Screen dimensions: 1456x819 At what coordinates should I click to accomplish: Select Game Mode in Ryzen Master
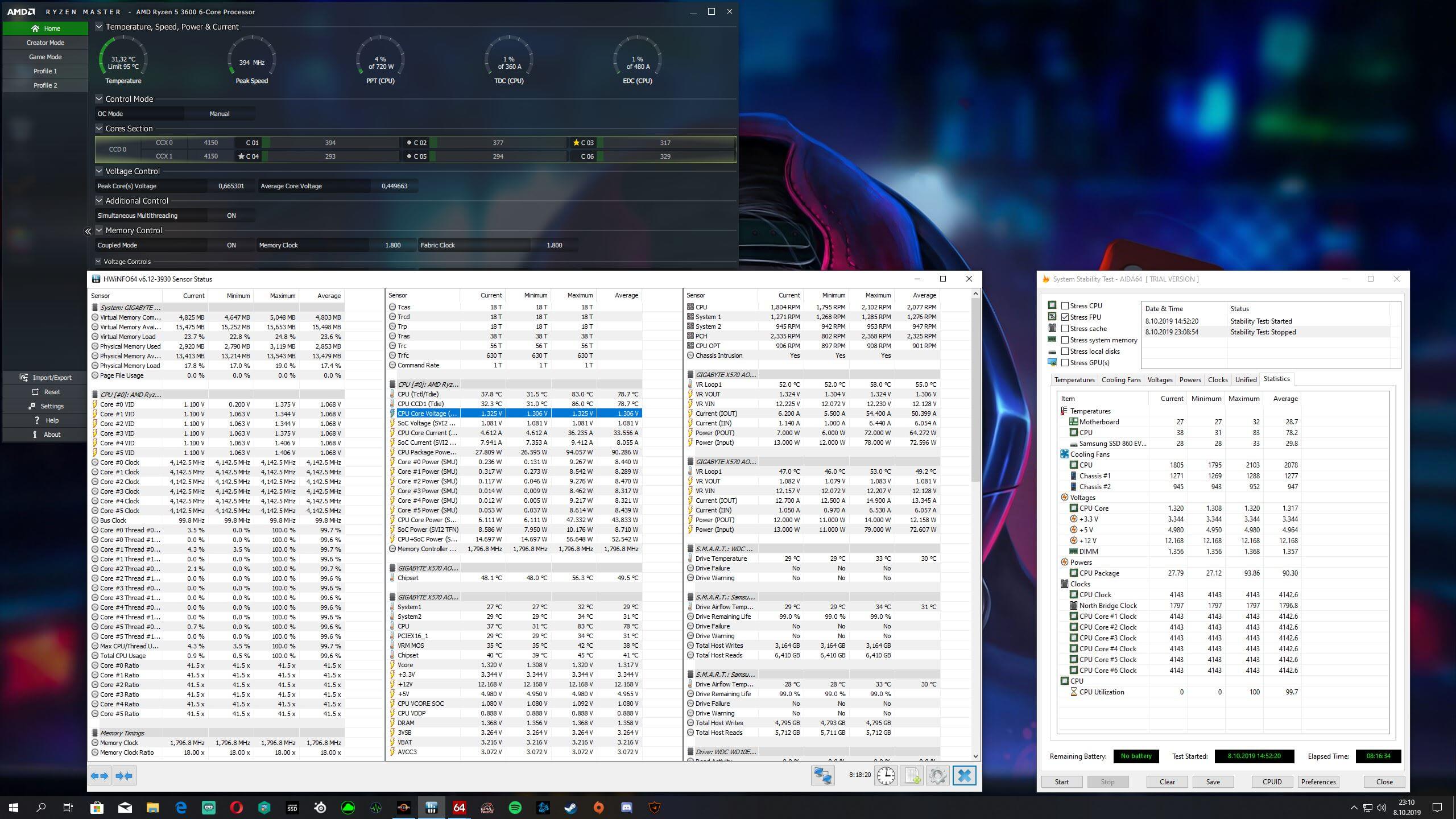tap(45, 57)
